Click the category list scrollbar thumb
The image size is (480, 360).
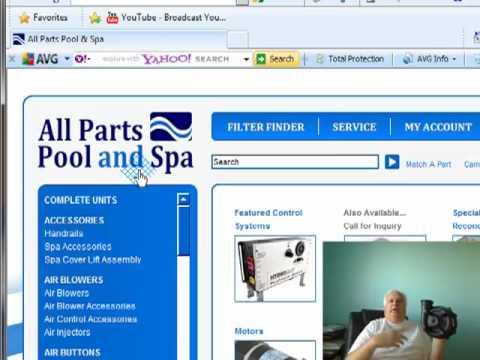[x=183, y=231]
